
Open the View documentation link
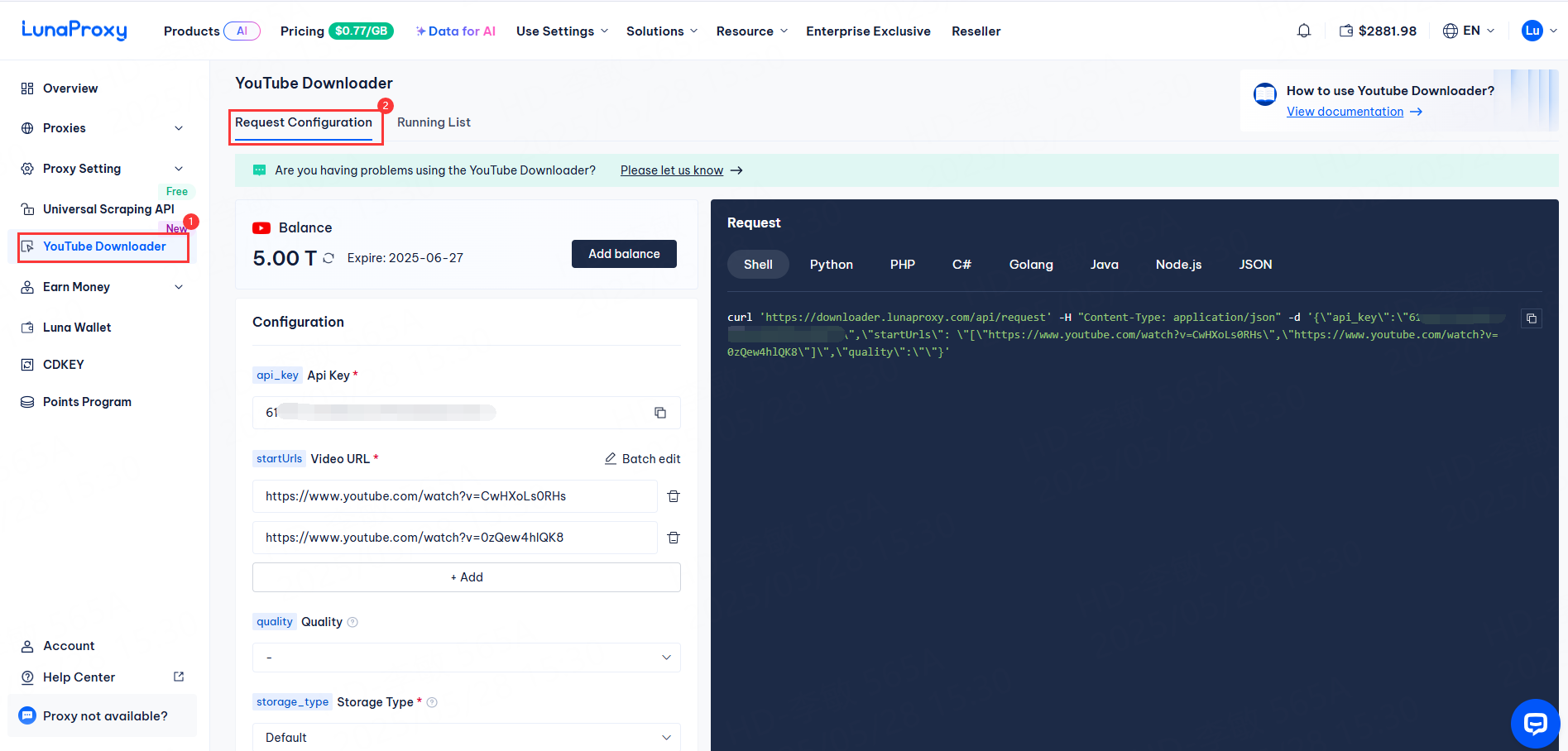(1345, 112)
